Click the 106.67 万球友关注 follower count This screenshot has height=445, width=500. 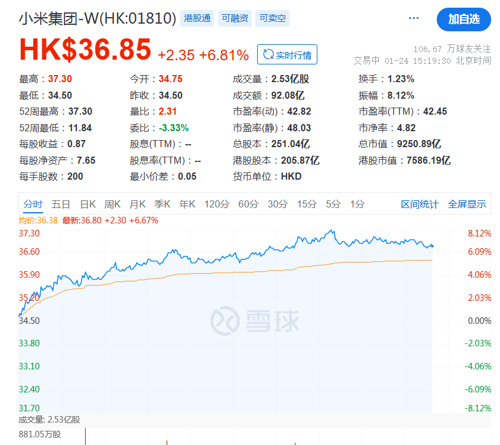(x=452, y=49)
